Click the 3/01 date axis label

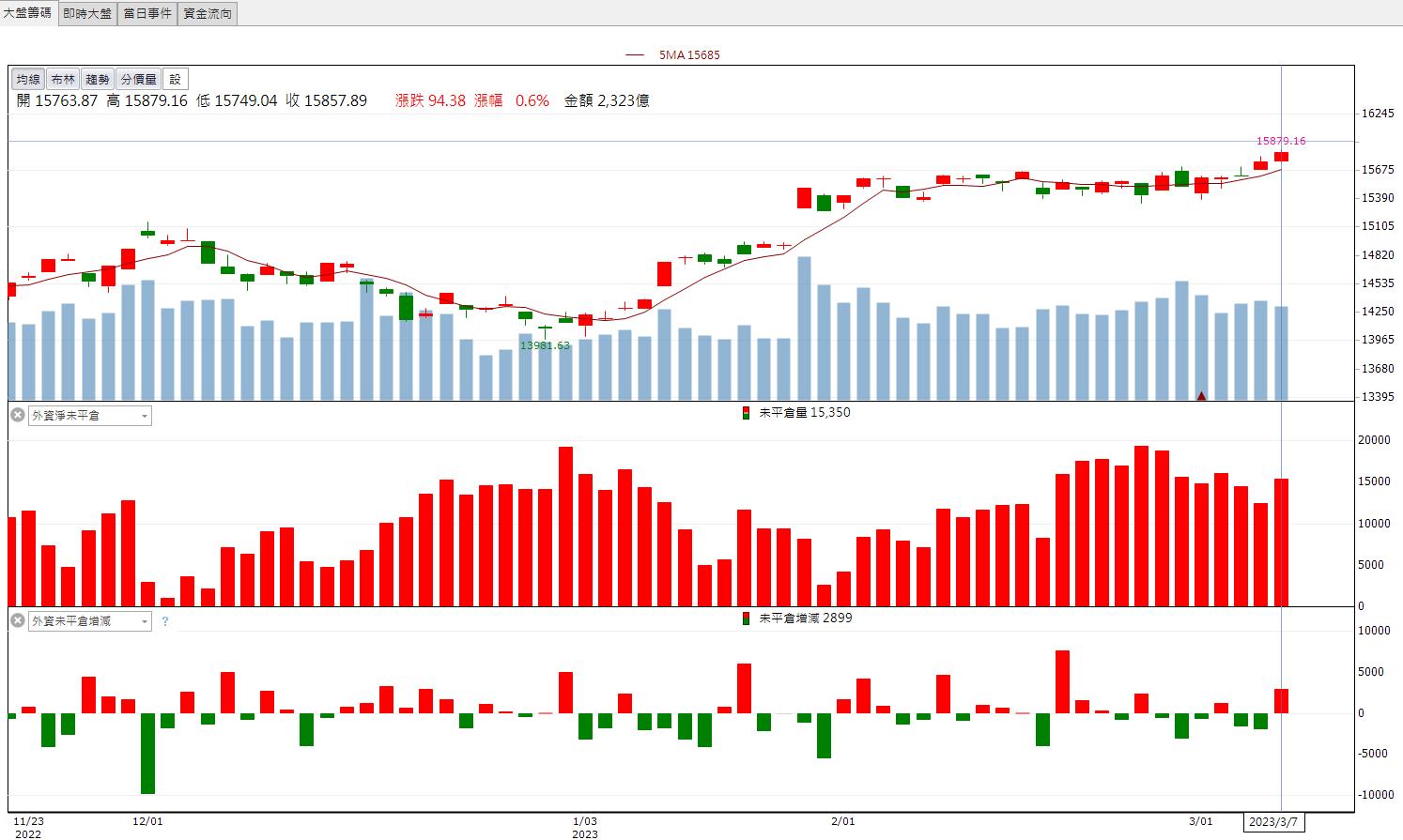tap(1201, 821)
